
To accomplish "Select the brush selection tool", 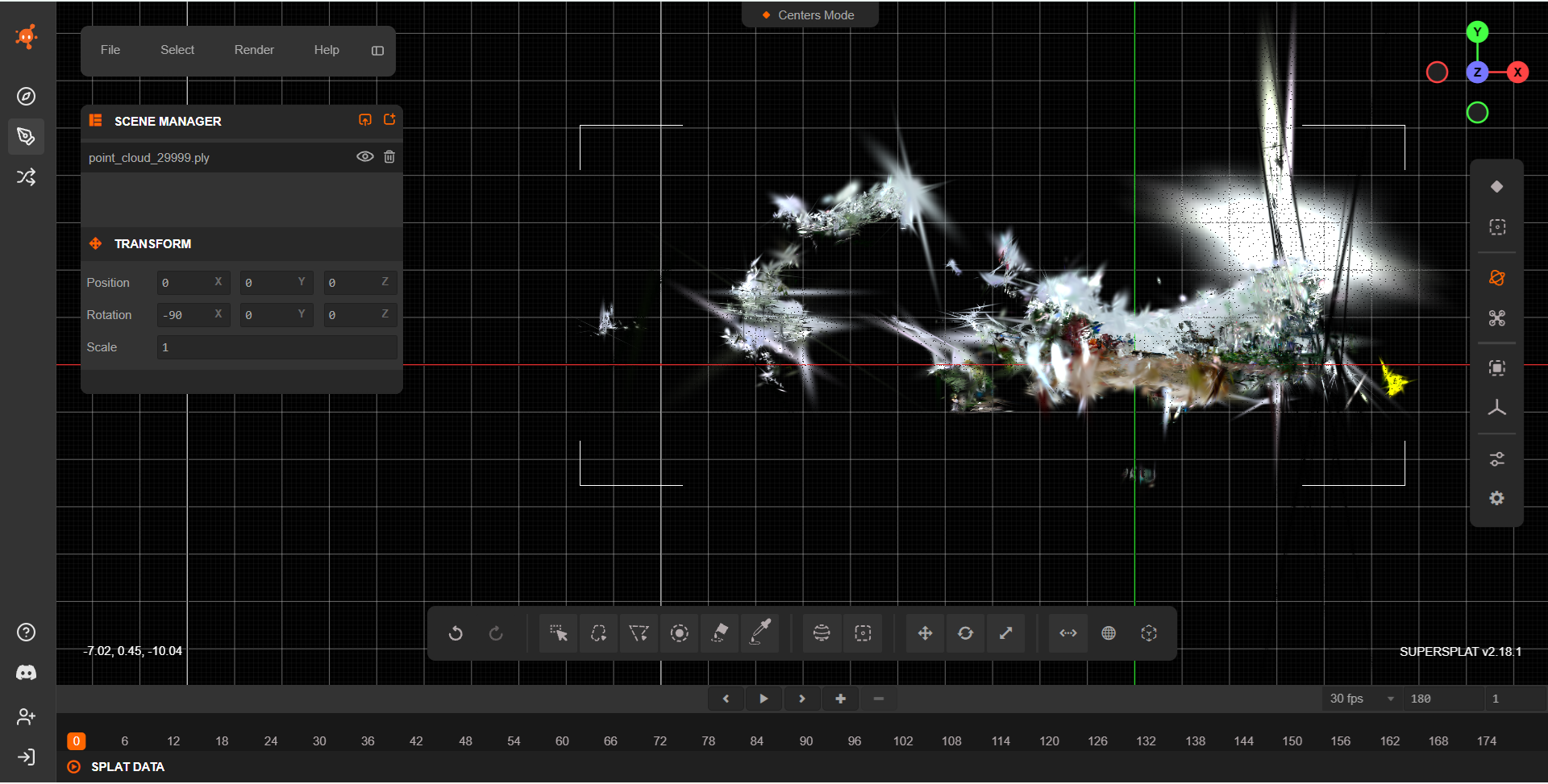I will [679, 633].
